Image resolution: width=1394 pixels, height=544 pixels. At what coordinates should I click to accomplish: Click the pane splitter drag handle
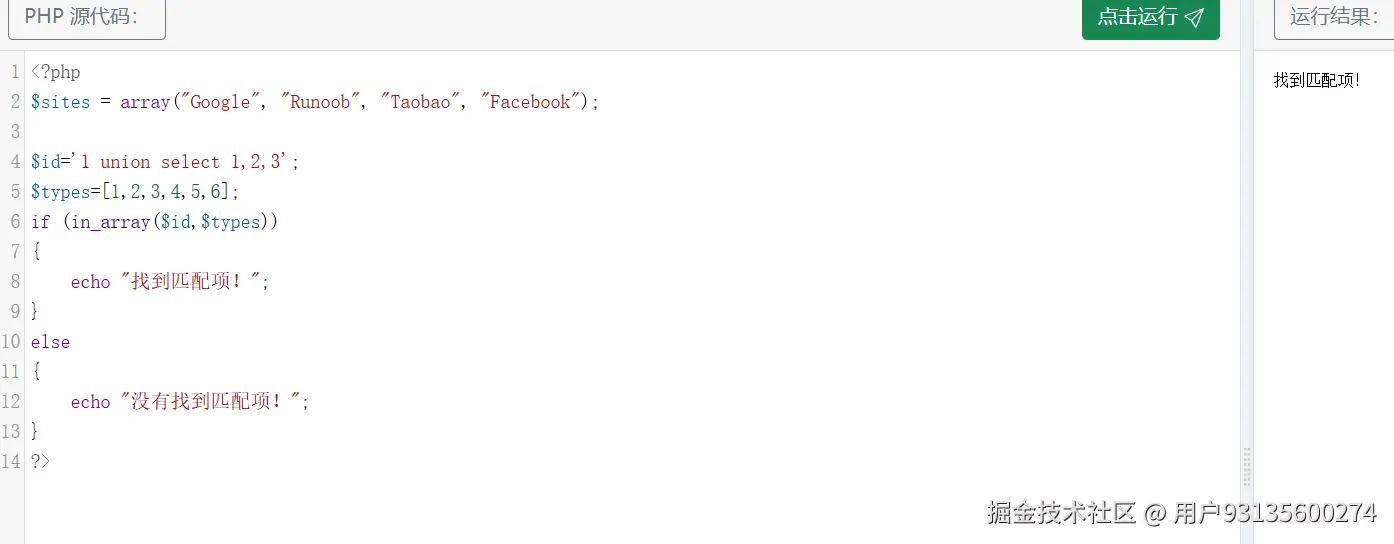click(x=1246, y=468)
